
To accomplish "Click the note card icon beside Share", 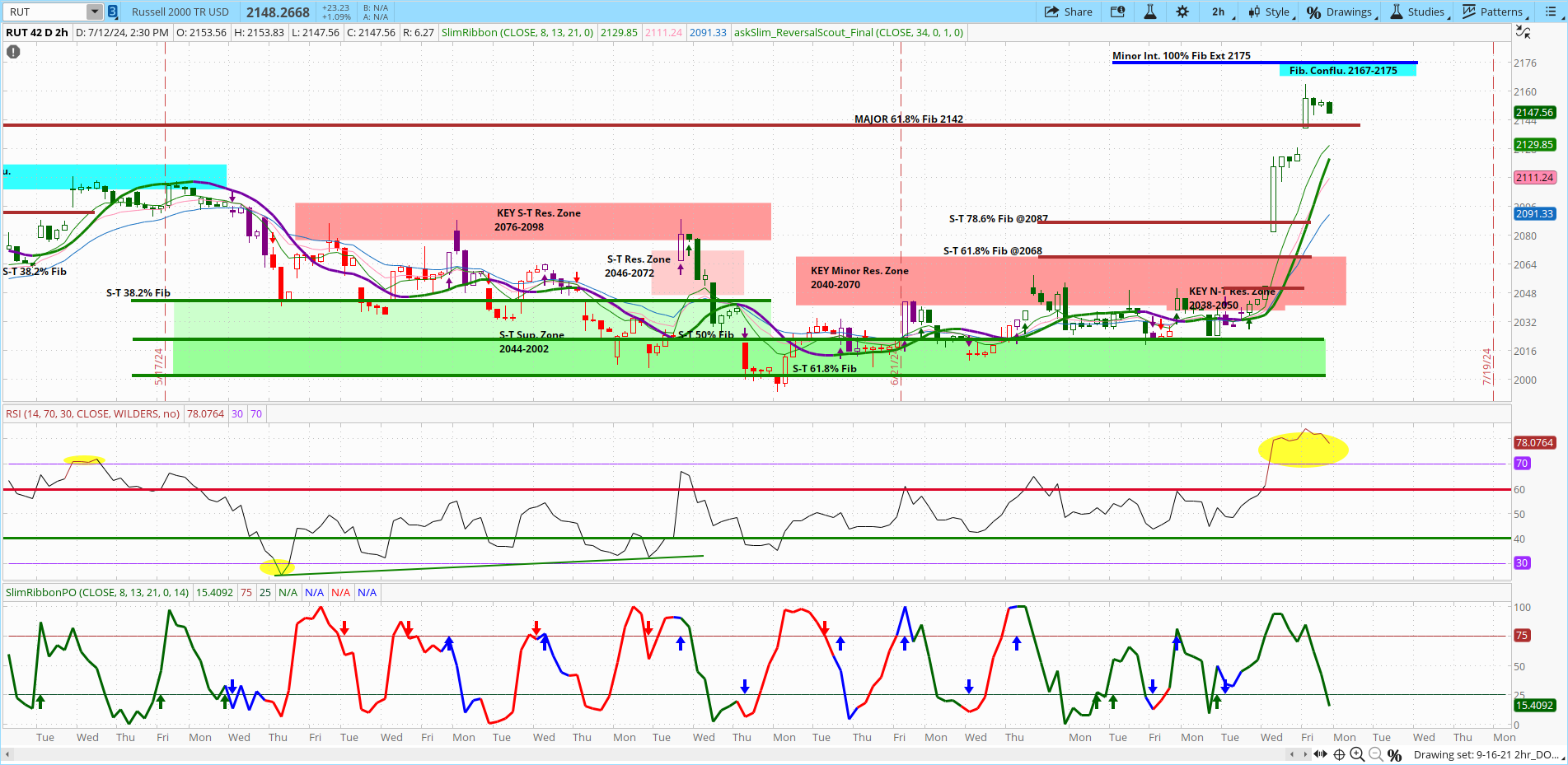I will [1117, 12].
